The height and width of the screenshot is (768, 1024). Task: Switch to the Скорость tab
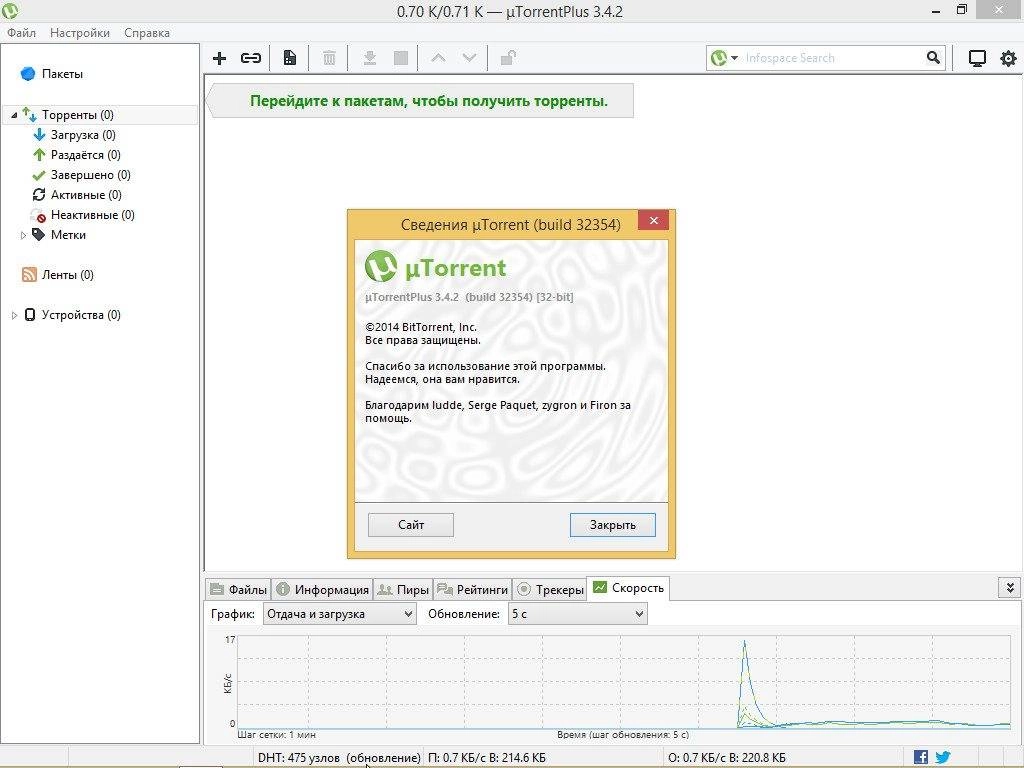coord(628,588)
